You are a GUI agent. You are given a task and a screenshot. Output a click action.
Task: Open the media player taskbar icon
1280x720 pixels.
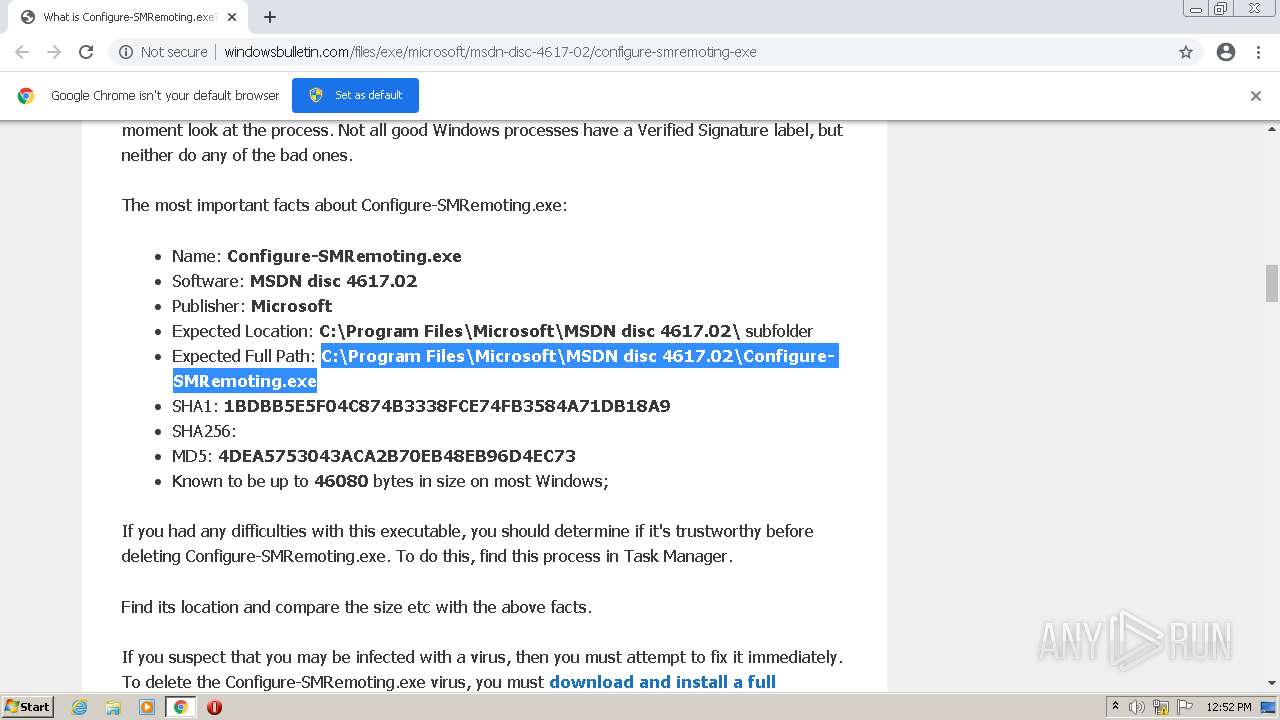pos(147,707)
